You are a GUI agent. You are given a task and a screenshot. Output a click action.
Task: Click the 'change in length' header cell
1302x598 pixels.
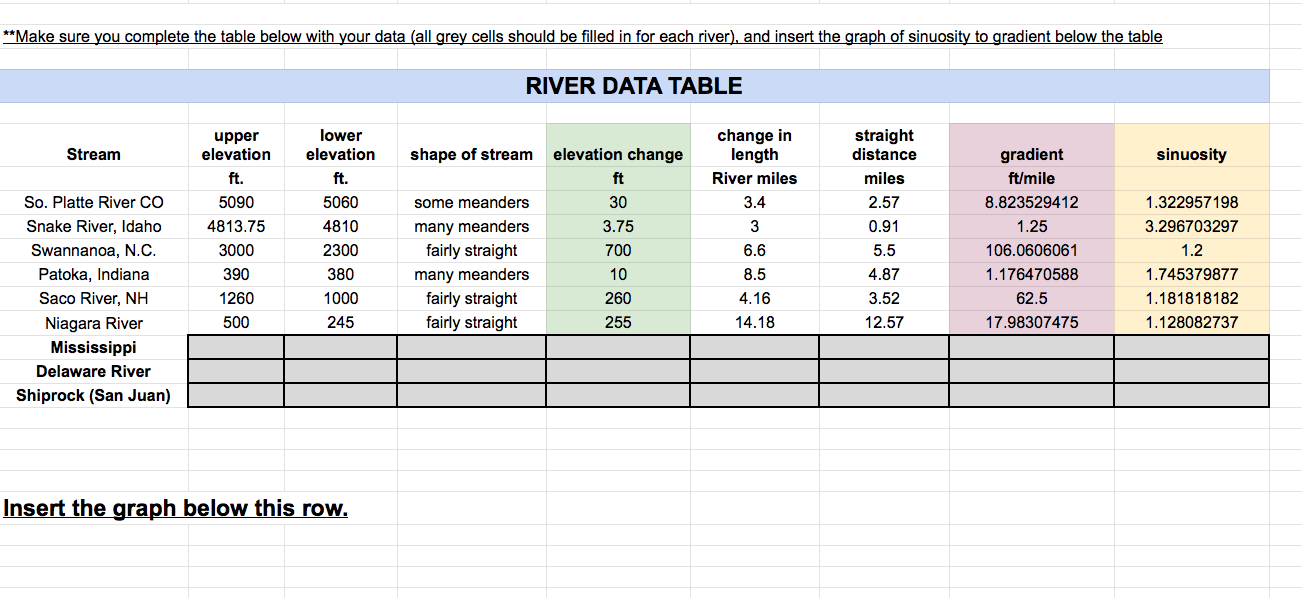point(753,145)
